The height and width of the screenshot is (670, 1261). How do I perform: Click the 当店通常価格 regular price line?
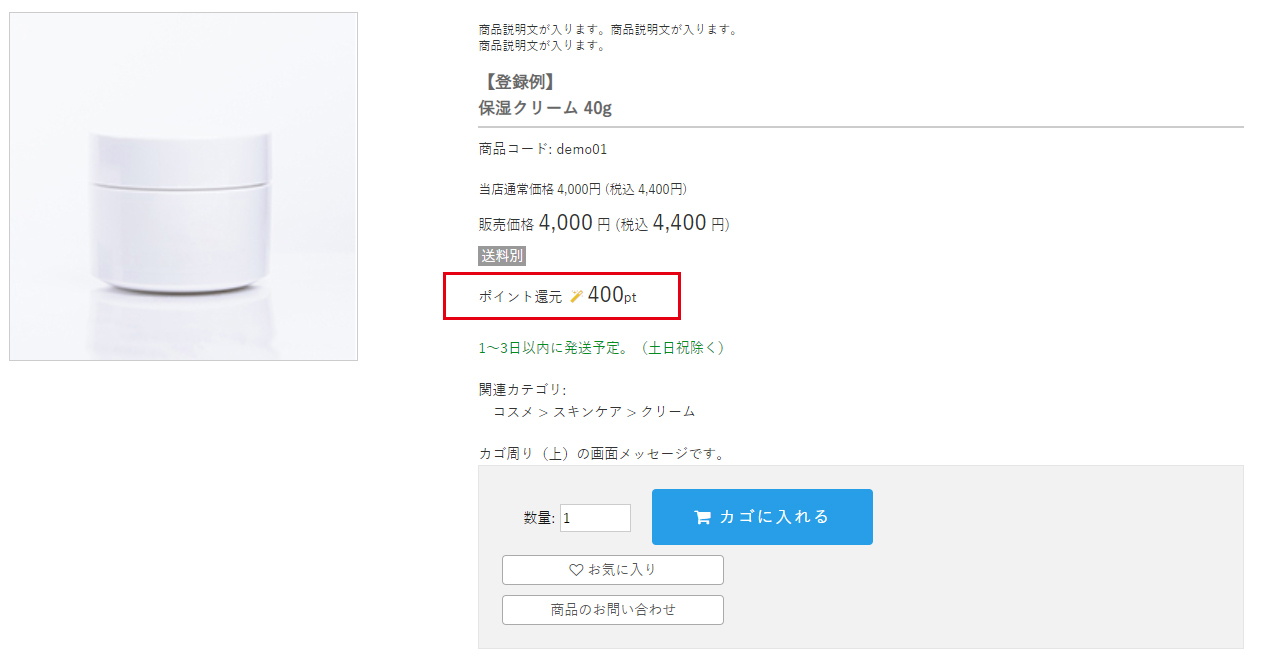point(582,189)
